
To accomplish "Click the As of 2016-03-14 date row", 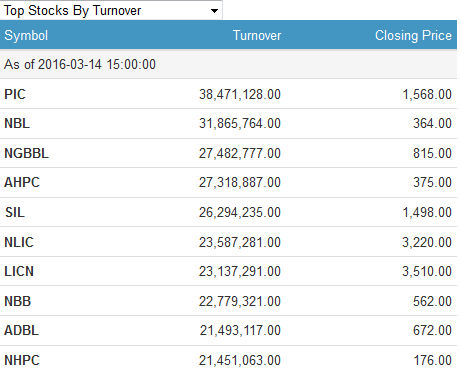I will (x=228, y=64).
